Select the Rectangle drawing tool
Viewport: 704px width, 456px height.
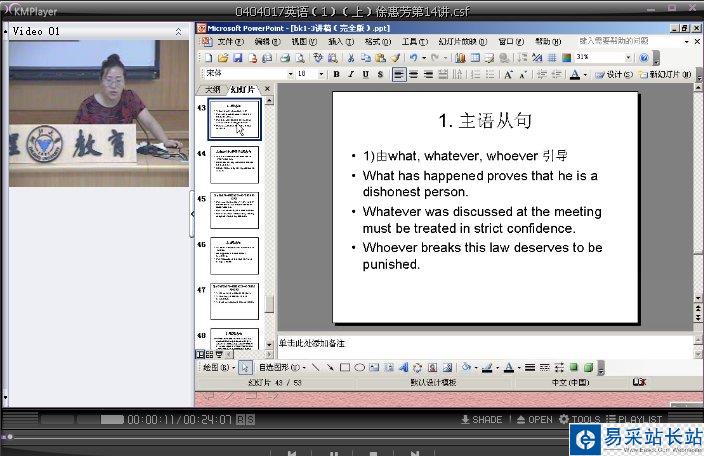pos(345,368)
